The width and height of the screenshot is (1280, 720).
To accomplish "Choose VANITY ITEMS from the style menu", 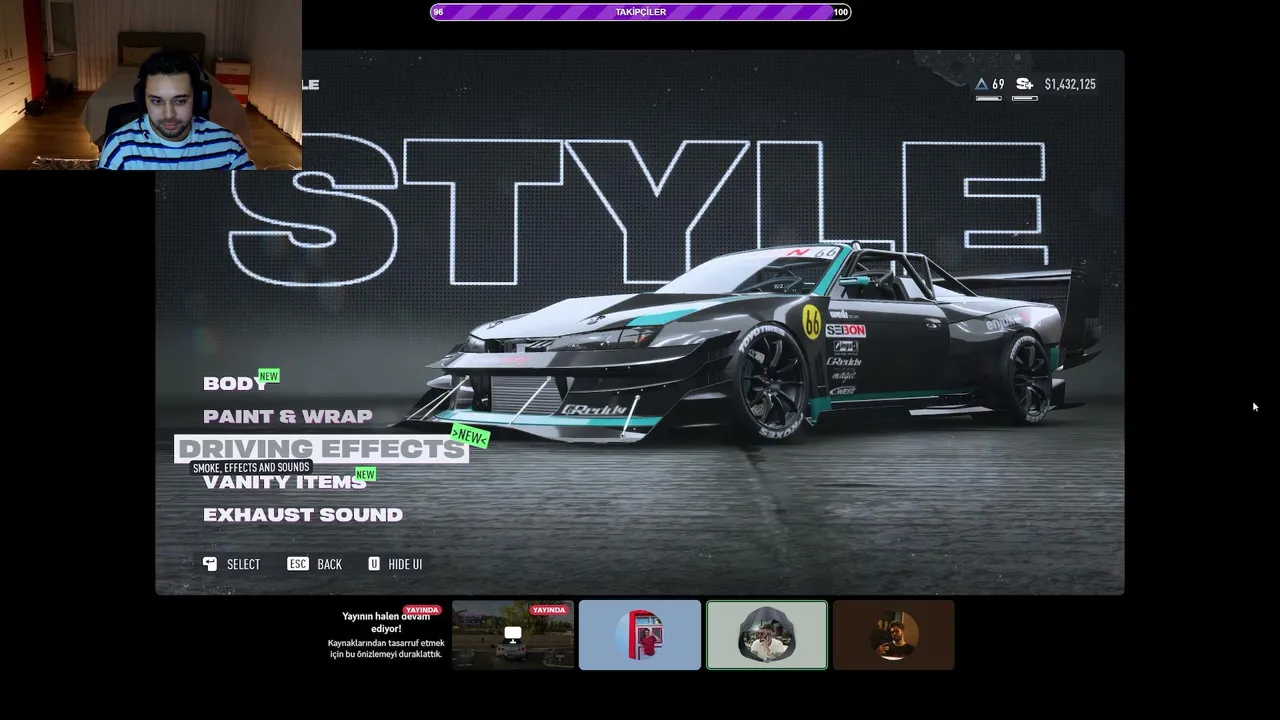I will pyautogui.click(x=285, y=482).
